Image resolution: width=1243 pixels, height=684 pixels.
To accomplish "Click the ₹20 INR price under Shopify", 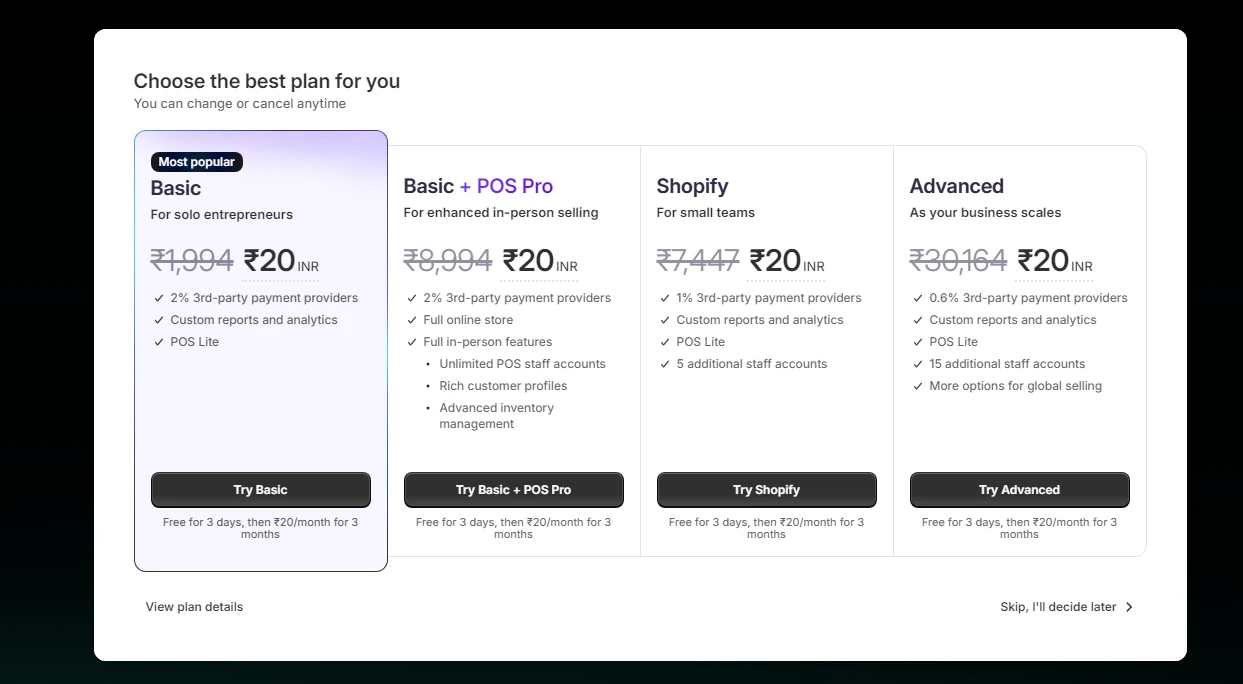I will point(787,262).
